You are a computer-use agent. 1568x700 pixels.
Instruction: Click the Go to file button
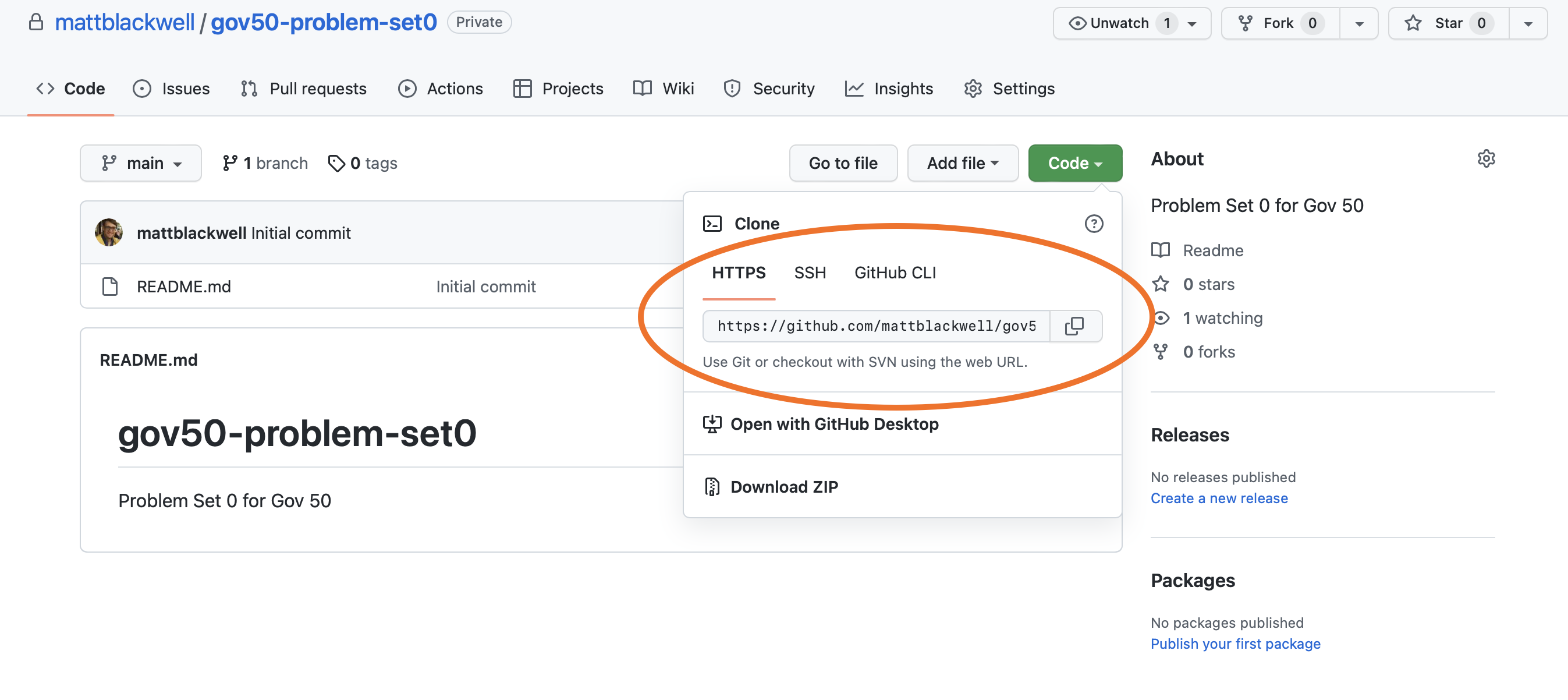[x=843, y=161]
